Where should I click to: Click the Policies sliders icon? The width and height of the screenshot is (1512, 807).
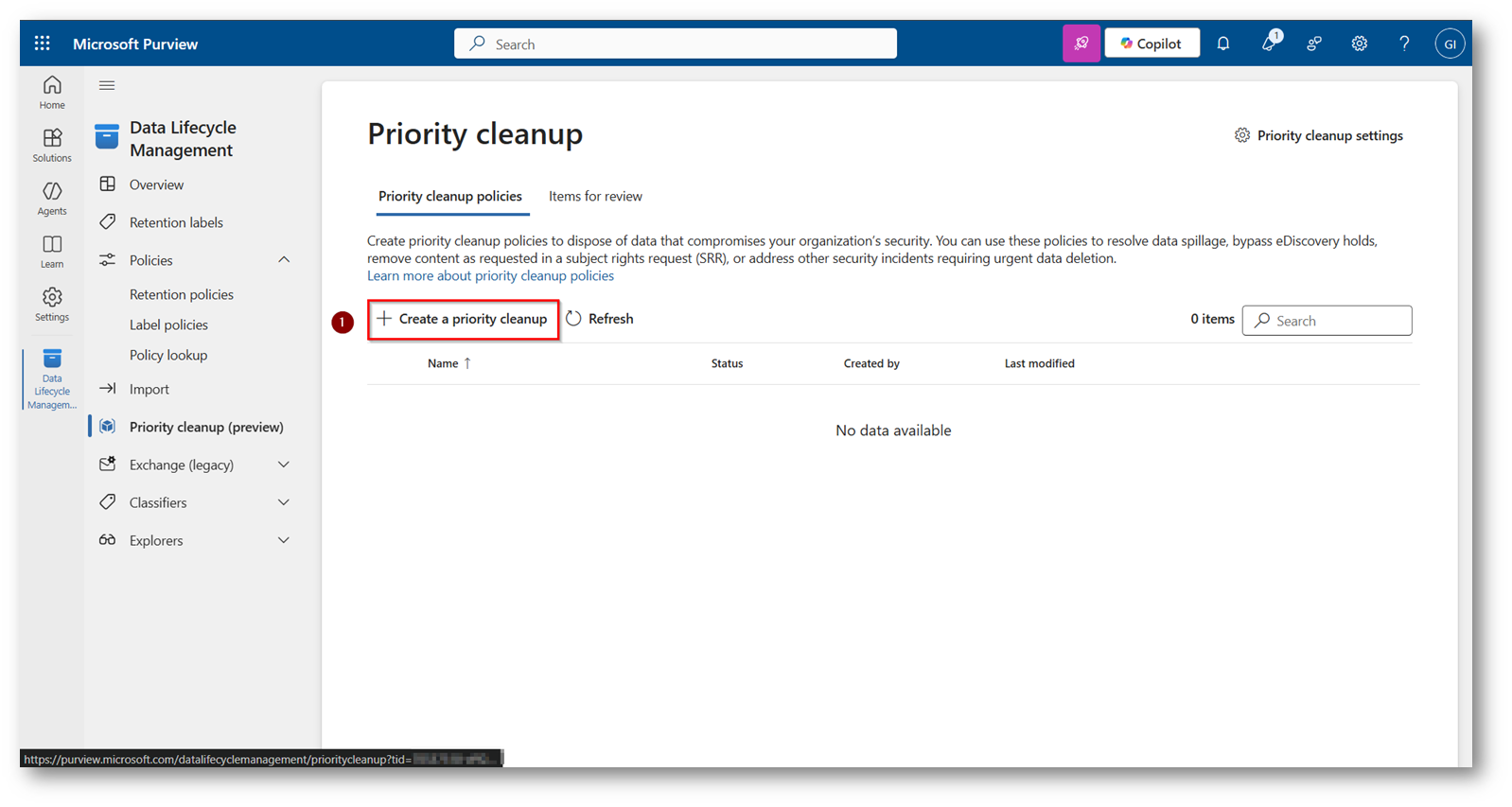108,259
